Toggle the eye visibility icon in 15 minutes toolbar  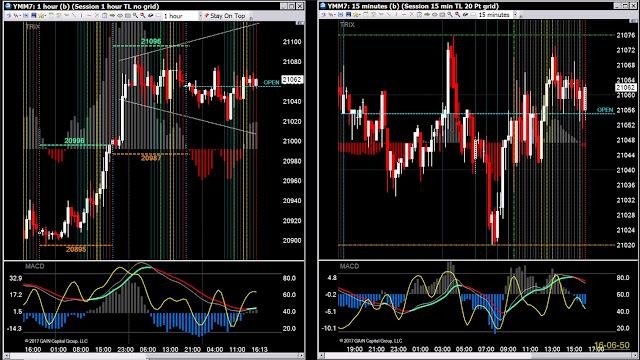(434, 15)
